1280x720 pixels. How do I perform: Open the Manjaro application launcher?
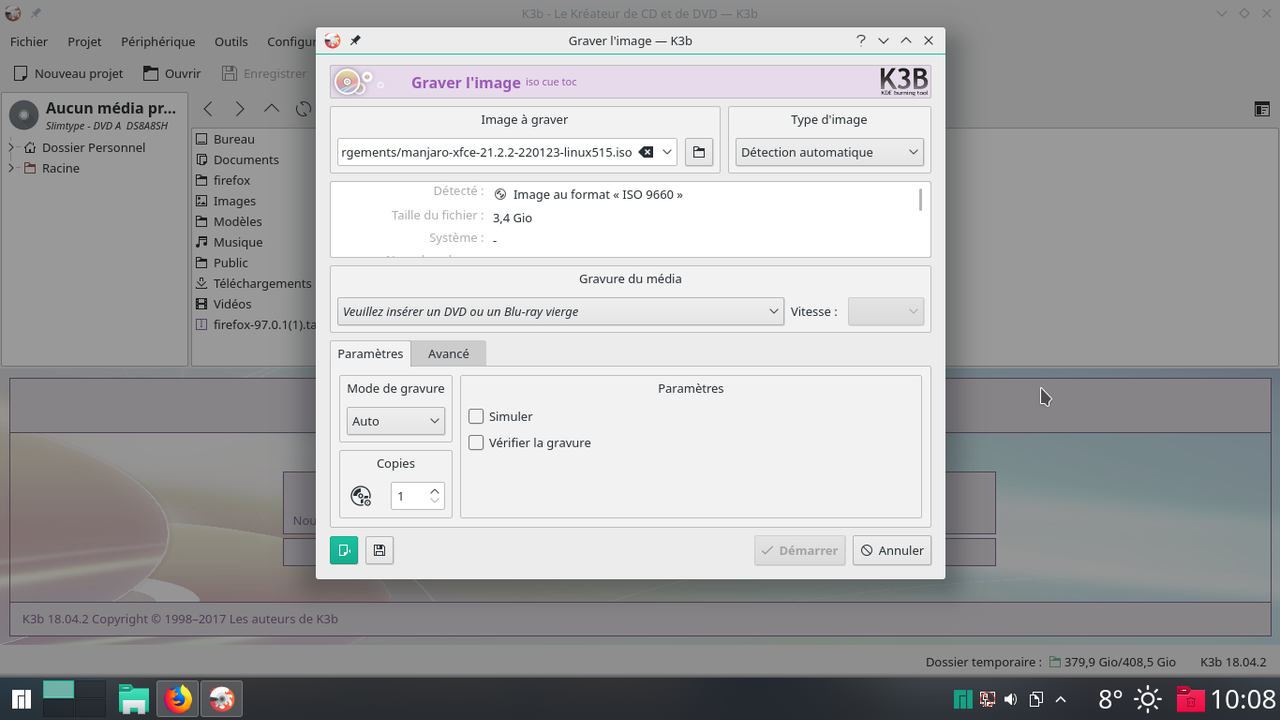(21, 699)
